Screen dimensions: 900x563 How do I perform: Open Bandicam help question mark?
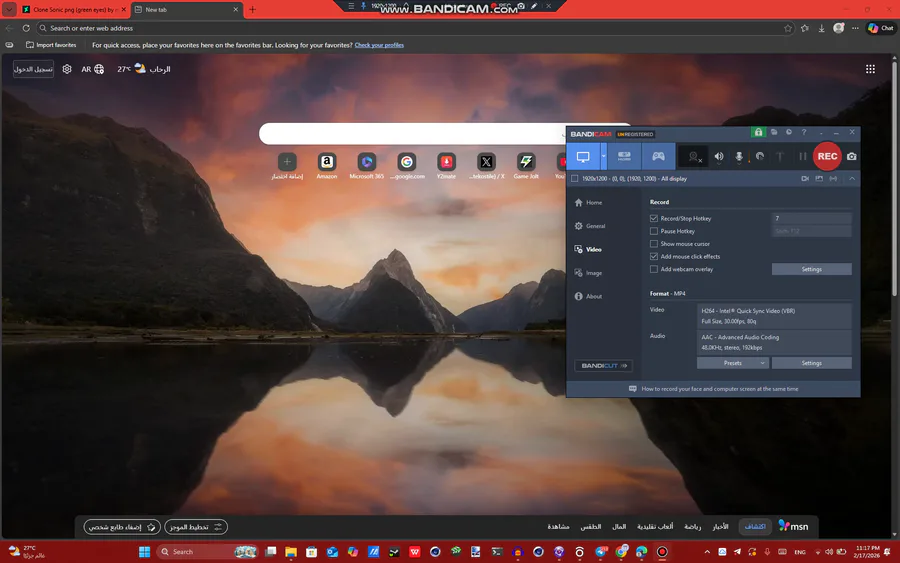pyautogui.click(x=804, y=133)
